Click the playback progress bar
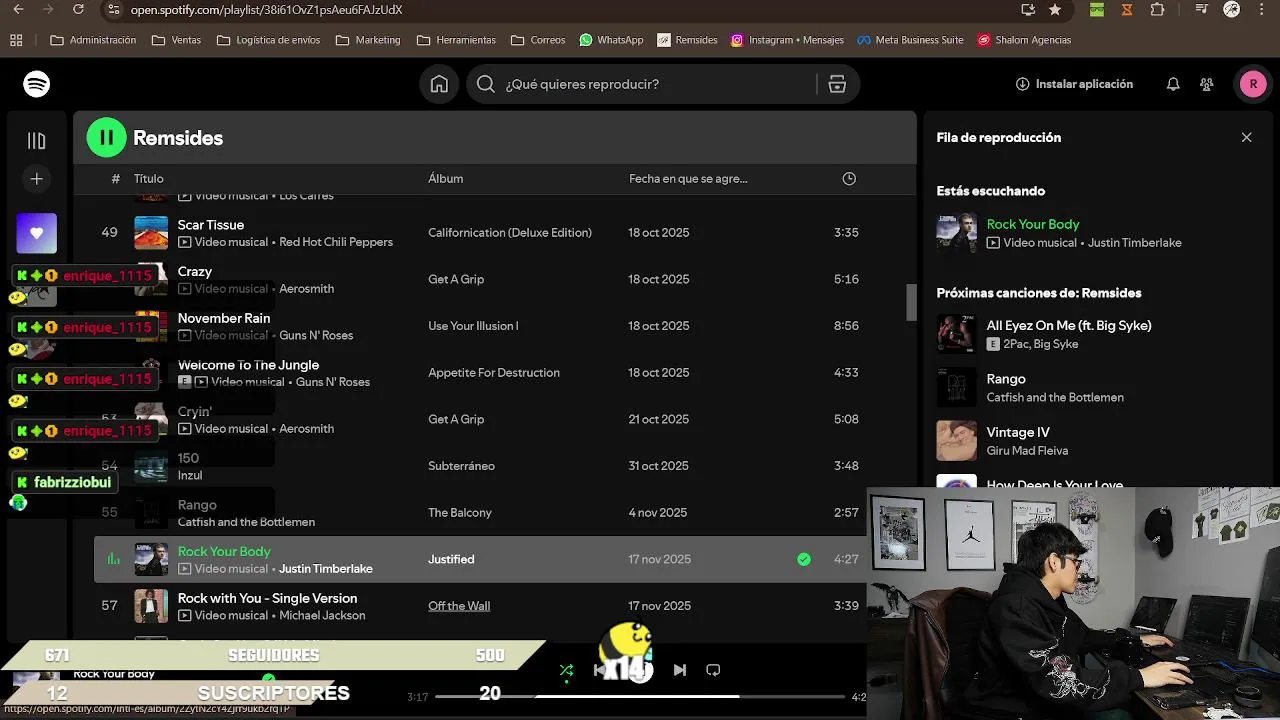This screenshot has height=720, width=1280. point(640,696)
